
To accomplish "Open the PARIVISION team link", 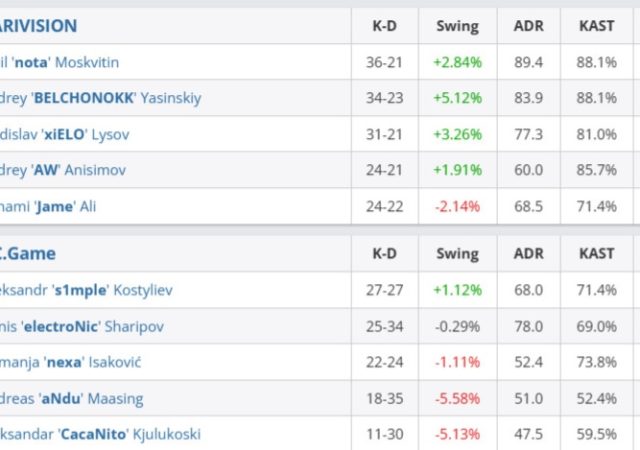I will [x=38, y=26].
